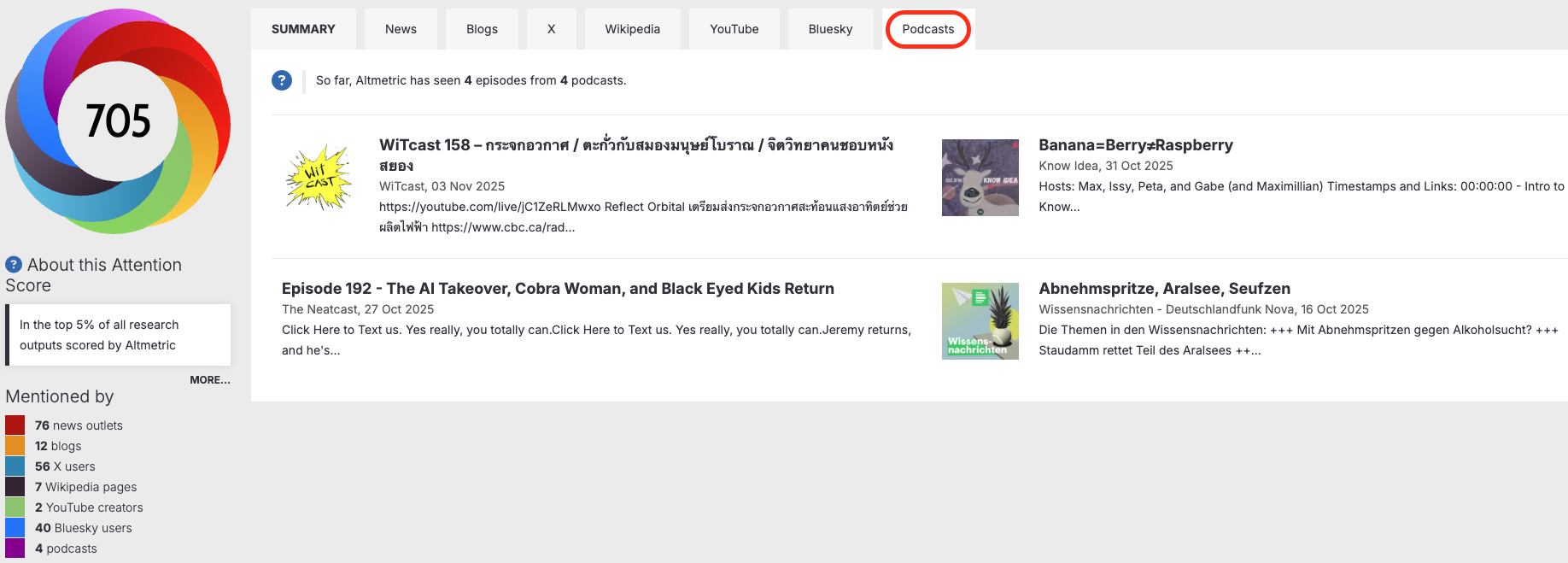Click the MORE... expander link
This screenshot has width=1568, height=563.
pos(209,380)
